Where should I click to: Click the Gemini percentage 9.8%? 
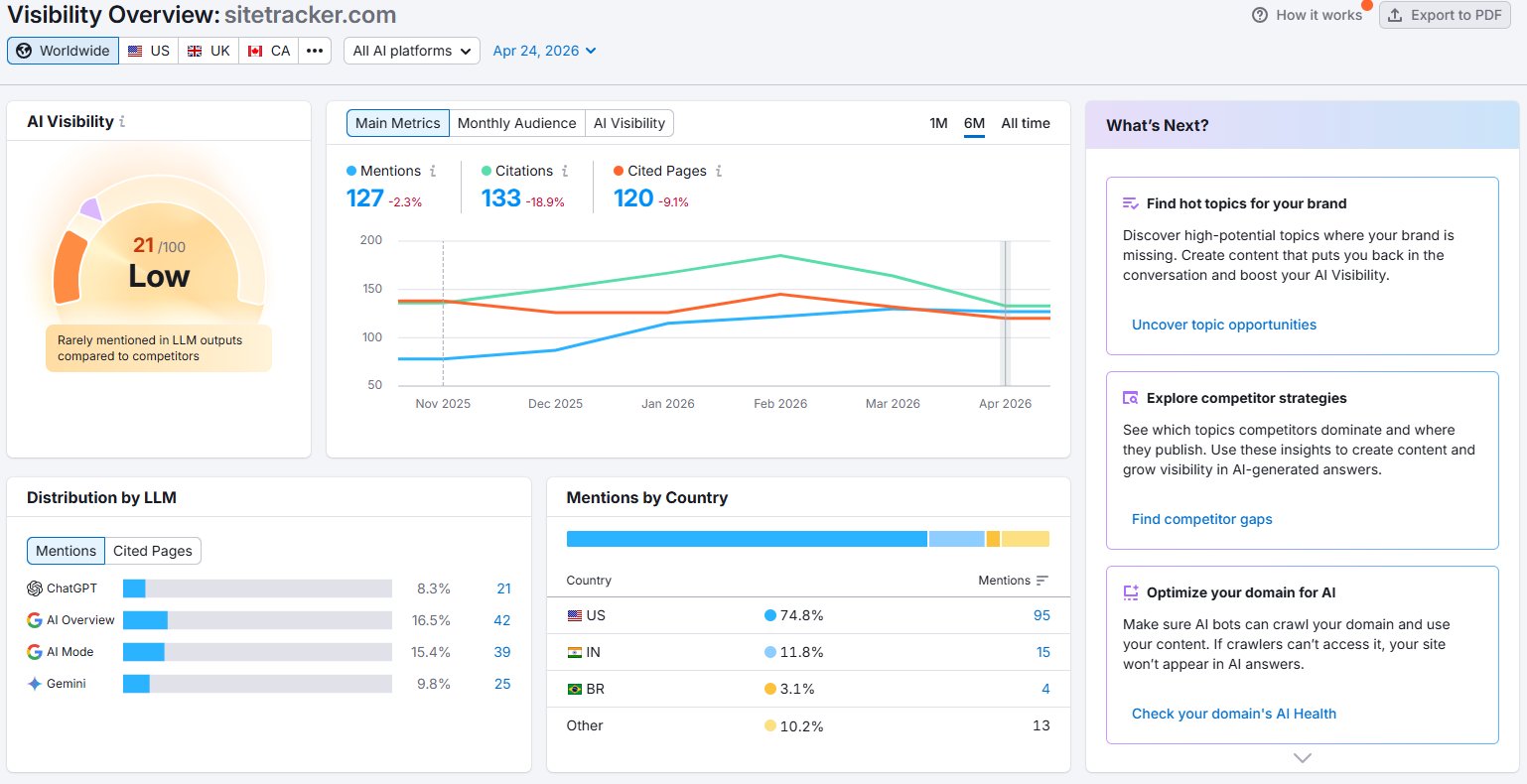tap(434, 684)
